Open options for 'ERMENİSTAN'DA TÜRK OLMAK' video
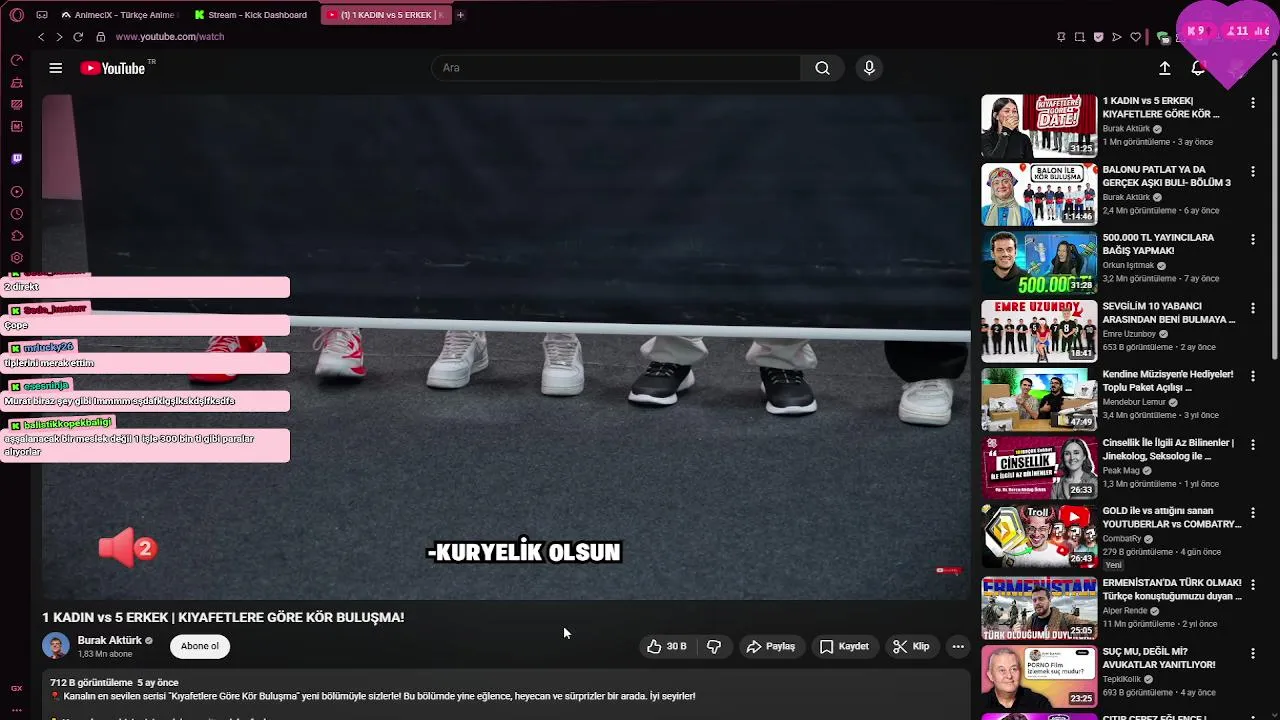This screenshot has height=720, width=1280. pyautogui.click(x=1253, y=584)
